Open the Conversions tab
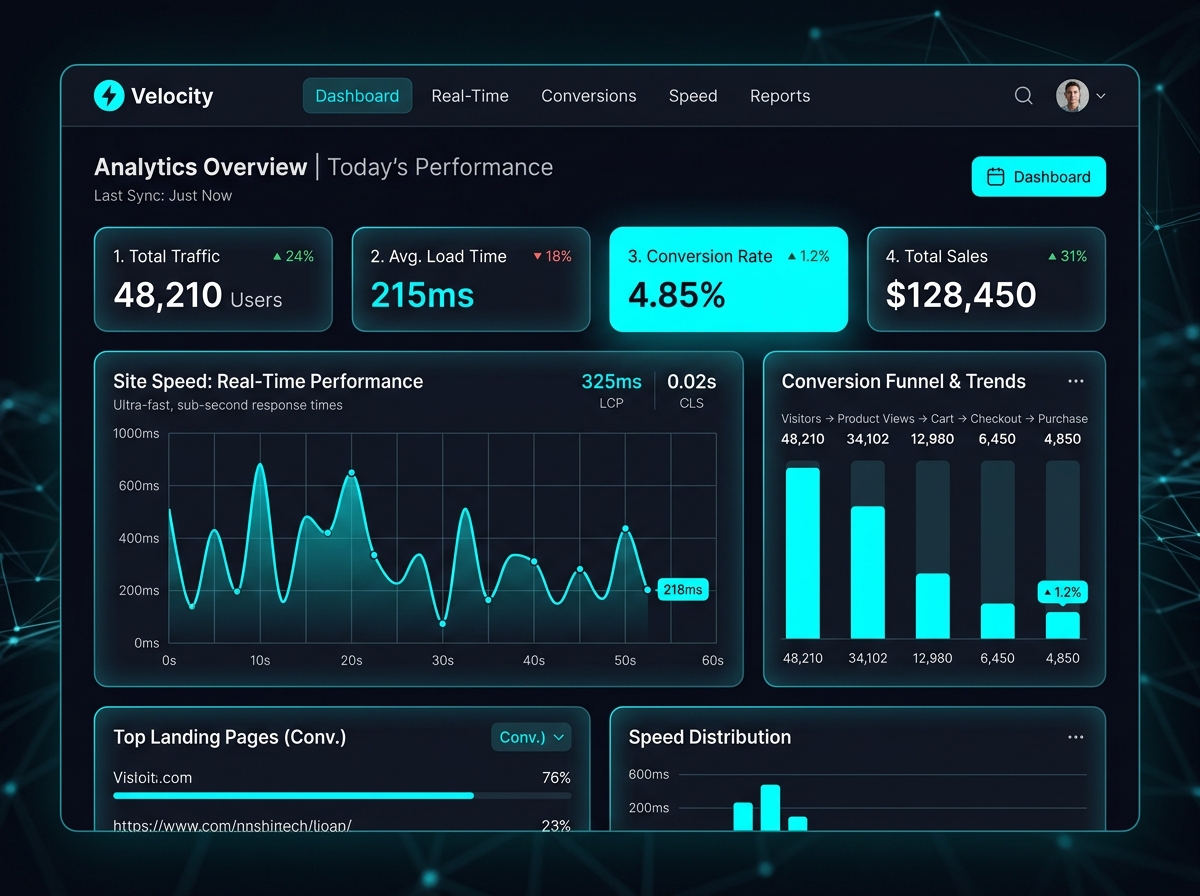Screen dimensions: 1200x896 pyautogui.click(x=589, y=96)
